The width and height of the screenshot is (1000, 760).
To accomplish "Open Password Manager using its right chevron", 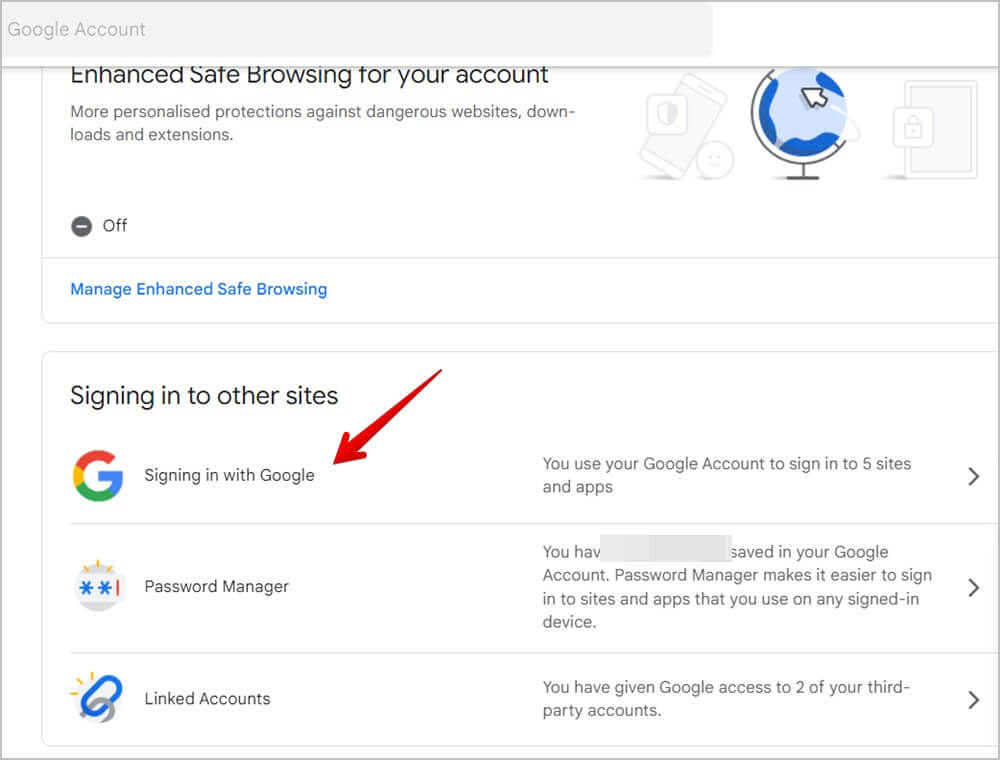I will click(973, 588).
